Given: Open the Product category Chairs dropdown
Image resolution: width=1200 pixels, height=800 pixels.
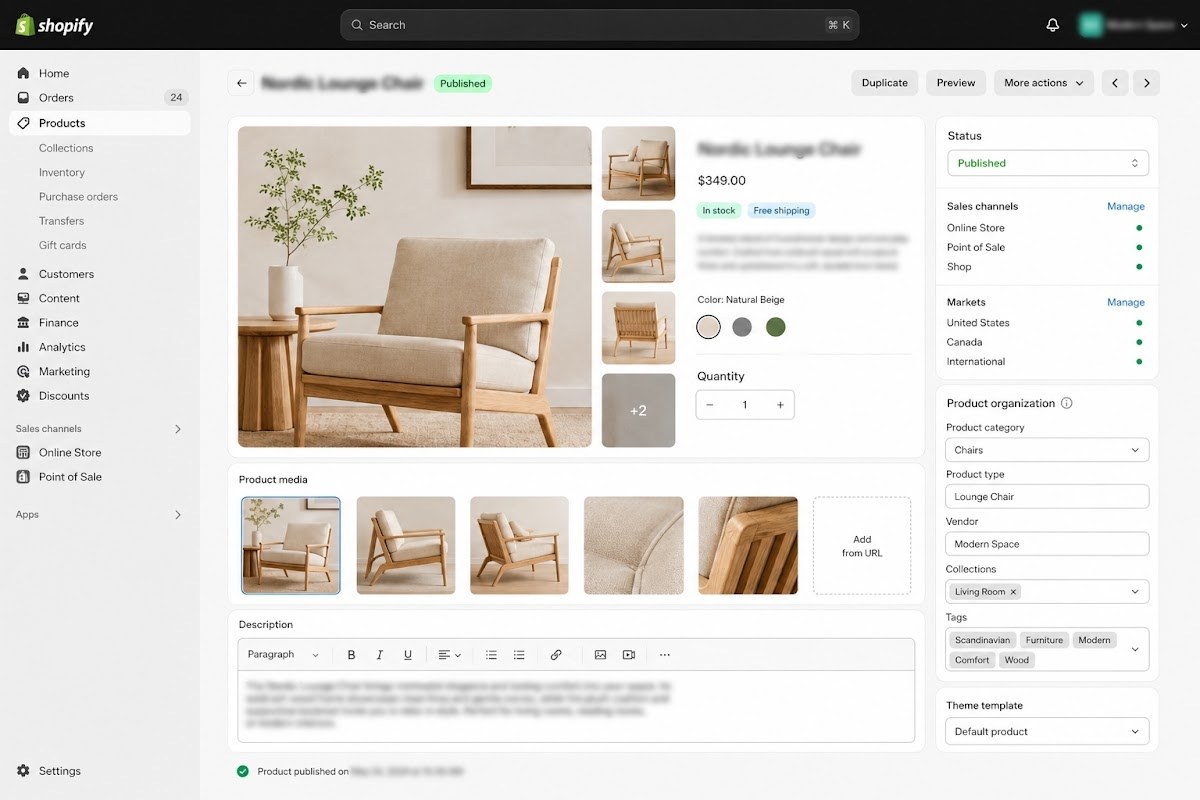Looking at the screenshot, I should 1047,450.
